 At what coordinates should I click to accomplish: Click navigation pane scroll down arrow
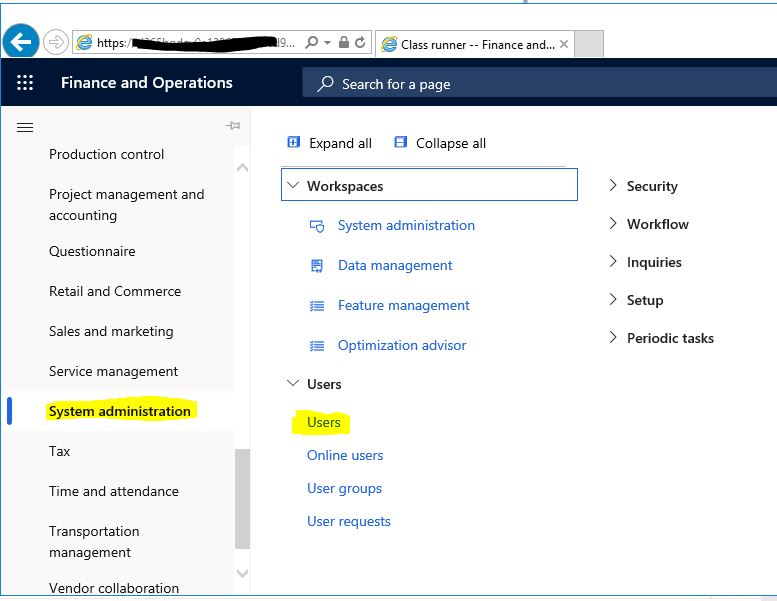point(242,573)
